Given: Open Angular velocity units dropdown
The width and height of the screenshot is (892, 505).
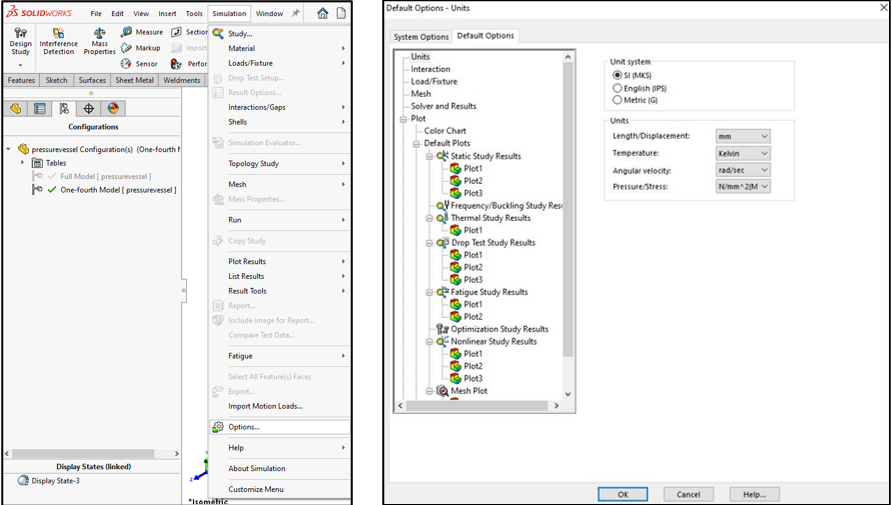Looking at the screenshot, I should pyautogui.click(x=743, y=170).
